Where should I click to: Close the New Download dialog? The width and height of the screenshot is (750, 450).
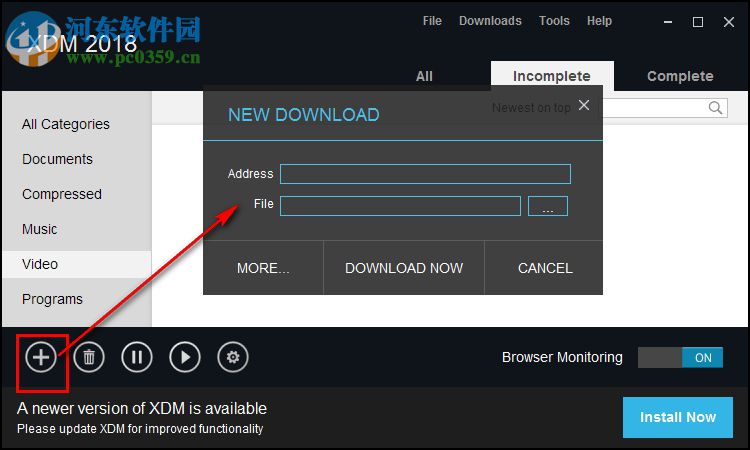click(584, 105)
